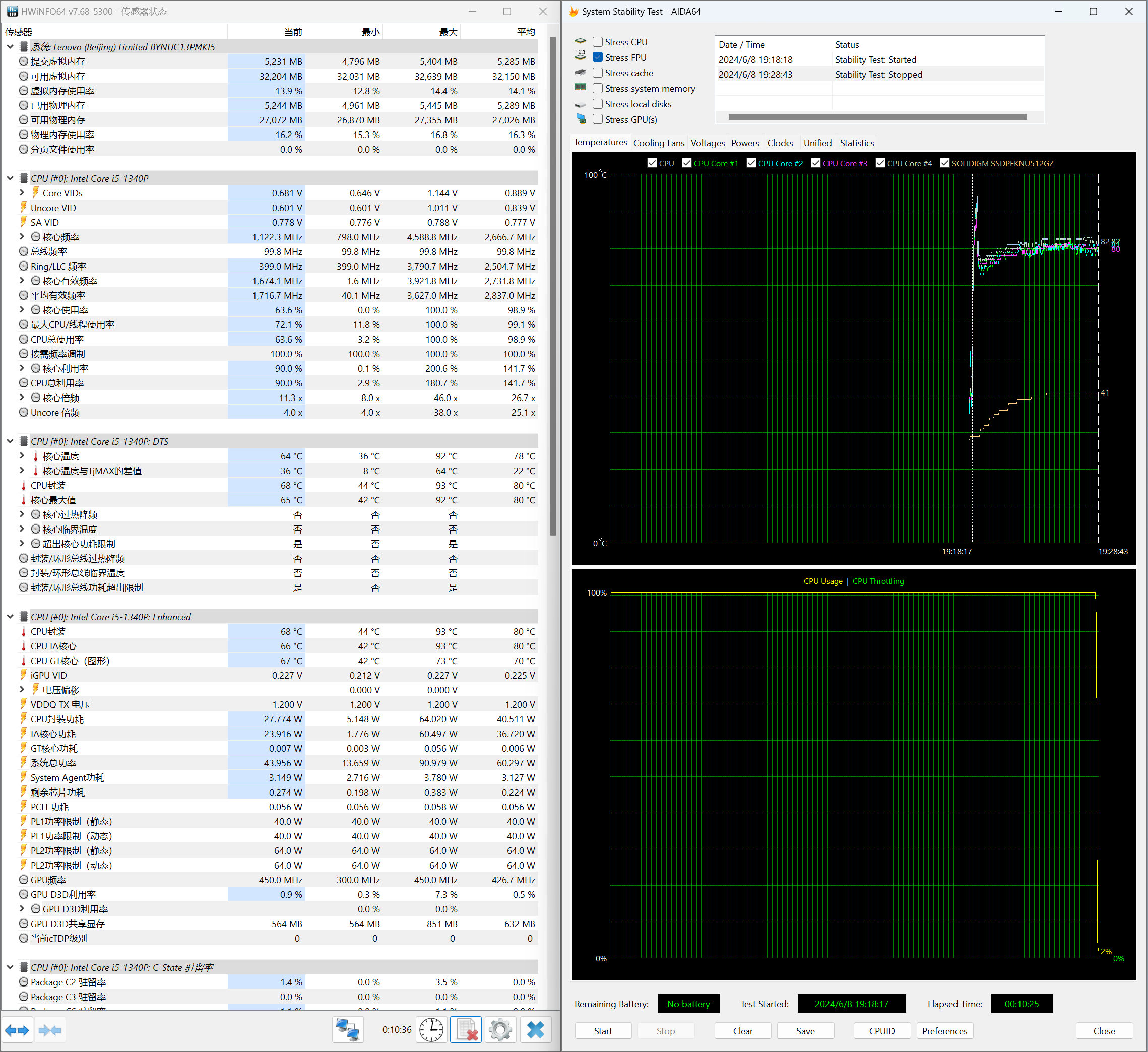Switch to the Cooling Fans tab
This screenshot has width=1148, height=1052.
tap(659, 143)
